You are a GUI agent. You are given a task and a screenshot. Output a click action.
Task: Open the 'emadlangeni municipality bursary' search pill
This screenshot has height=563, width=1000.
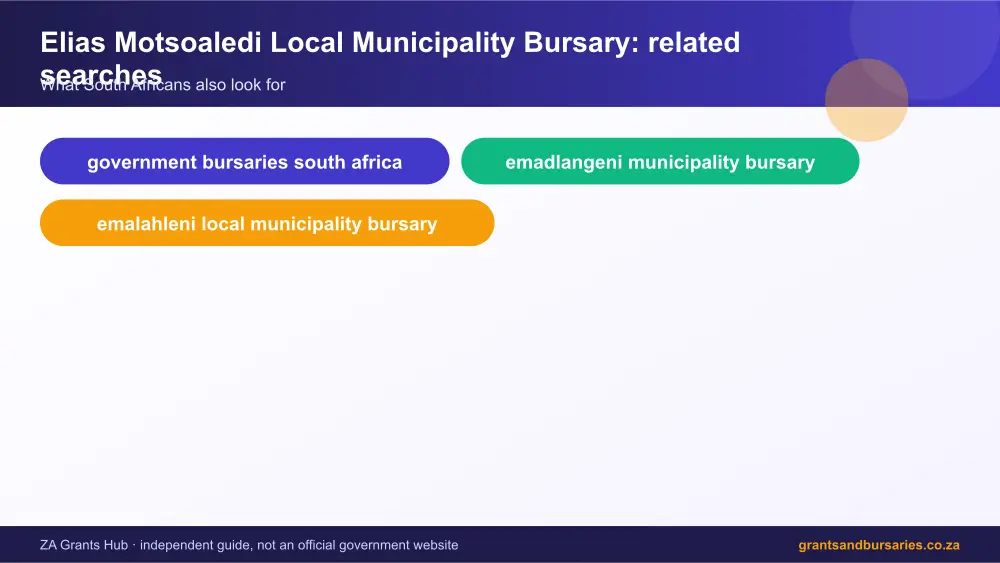[660, 161]
